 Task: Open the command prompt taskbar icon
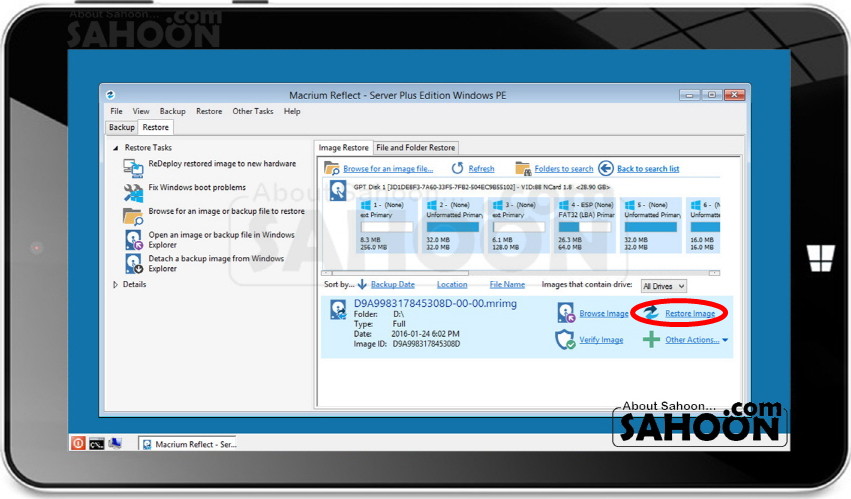click(x=97, y=444)
